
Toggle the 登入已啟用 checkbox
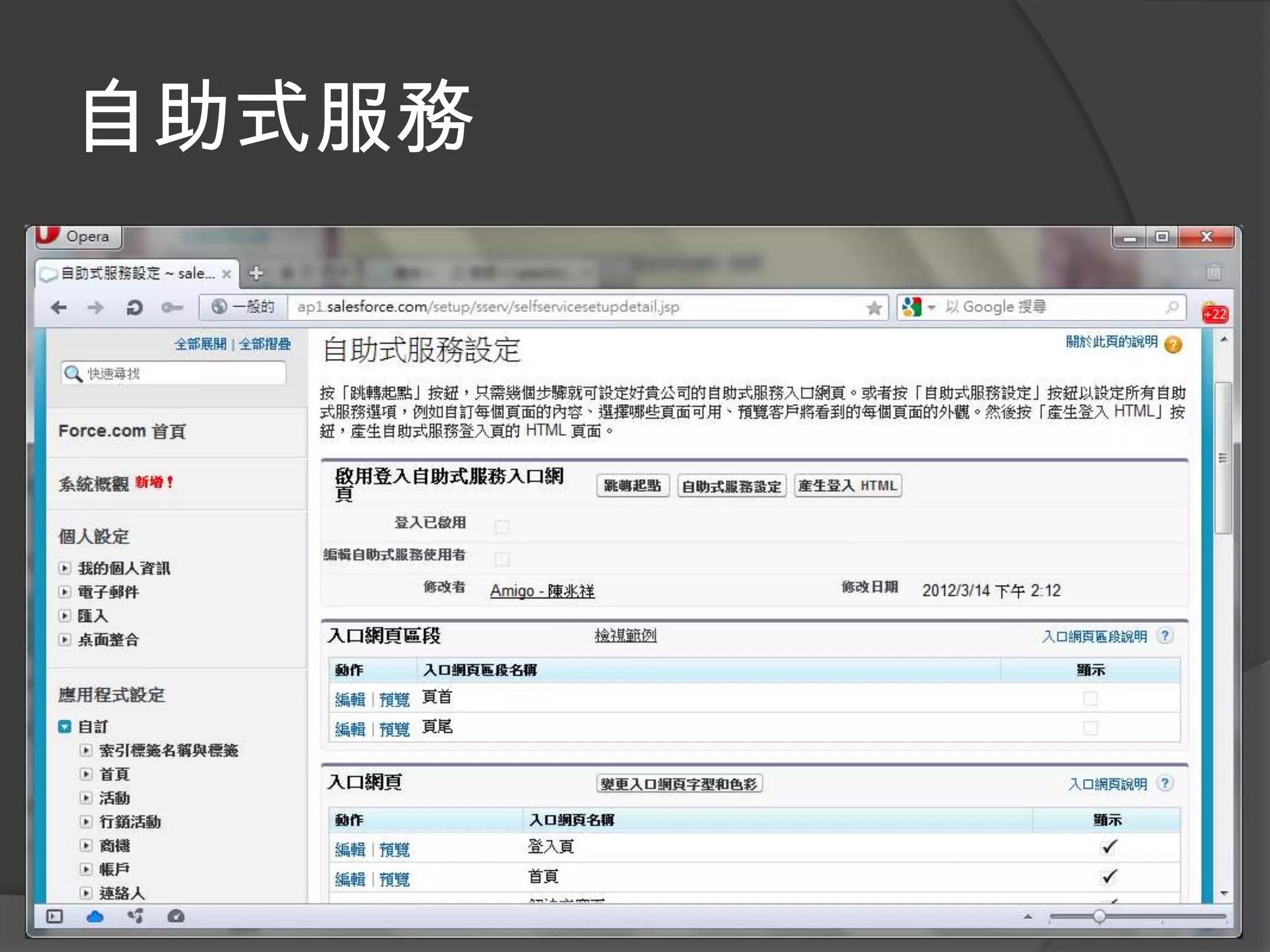click(502, 527)
